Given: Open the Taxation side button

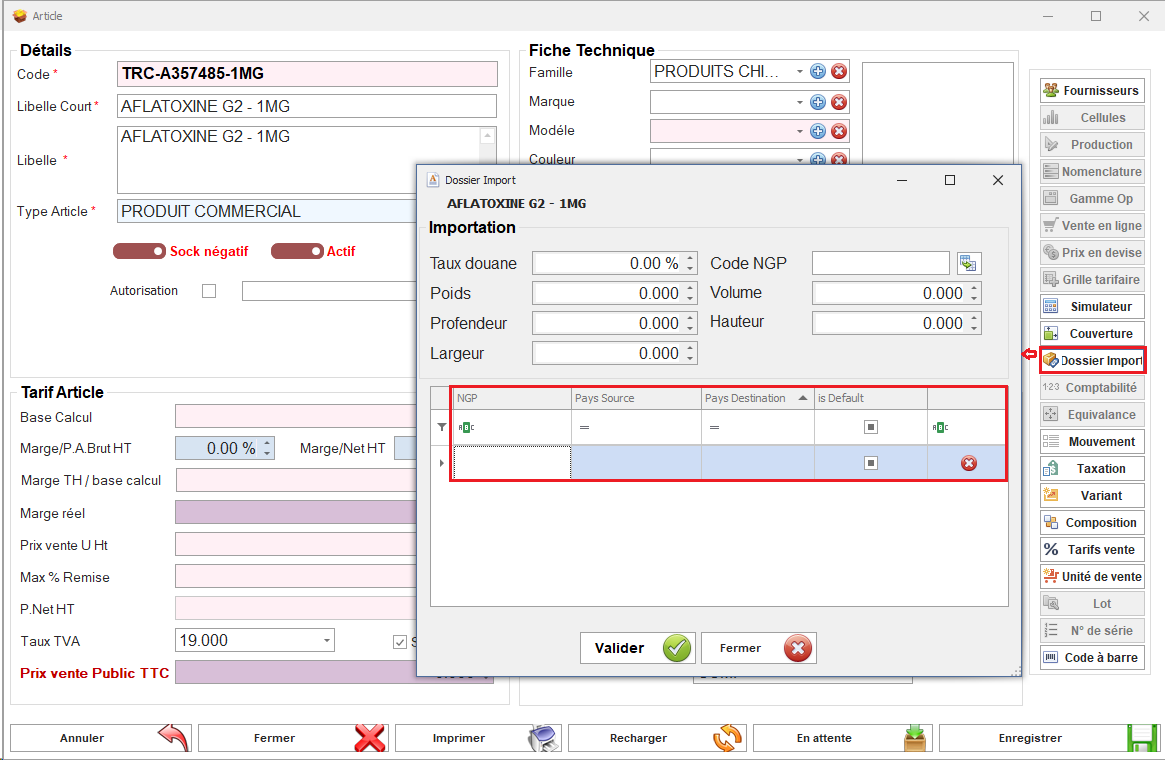Looking at the screenshot, I should [x=1091, y=469].
